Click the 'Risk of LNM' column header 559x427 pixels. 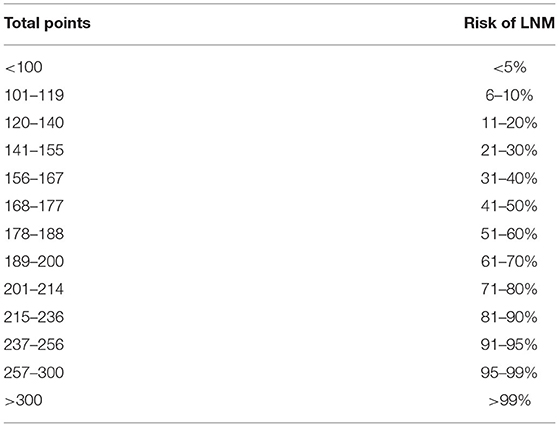click(509, 23)
